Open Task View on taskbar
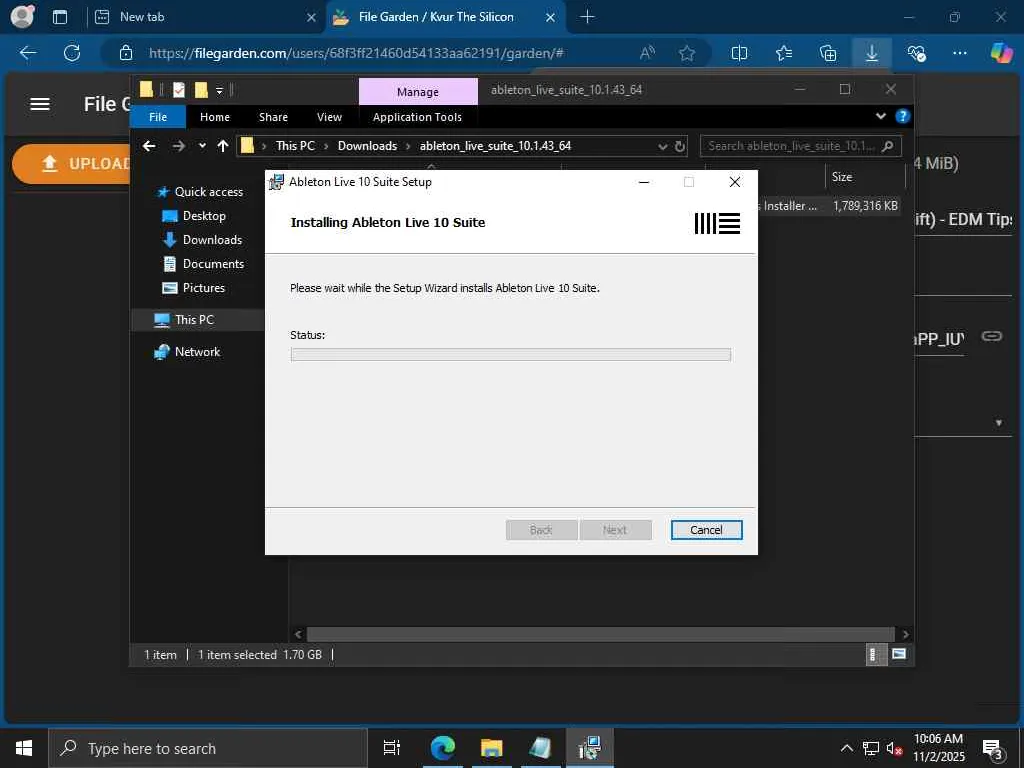Image resolution: width=1024 pixels, height=768 pixels. (391, 748)
